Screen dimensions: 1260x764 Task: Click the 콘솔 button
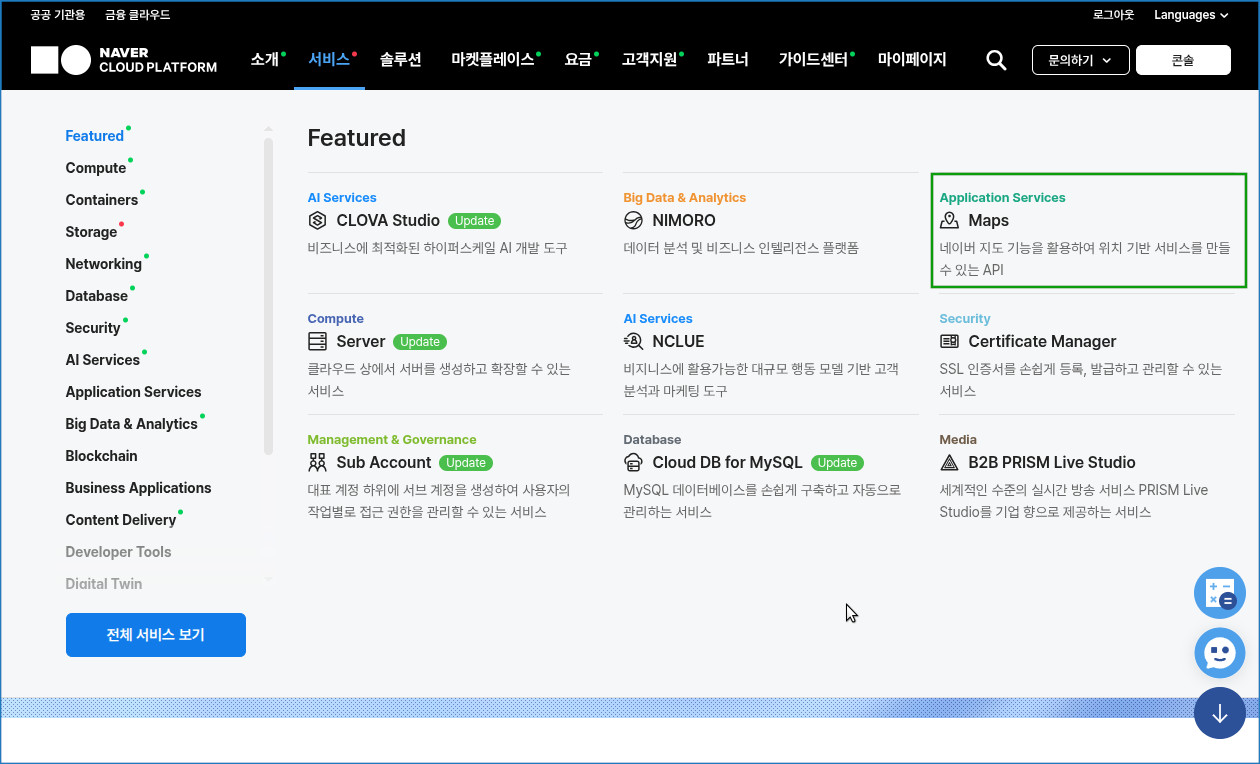click(1183, 60)
